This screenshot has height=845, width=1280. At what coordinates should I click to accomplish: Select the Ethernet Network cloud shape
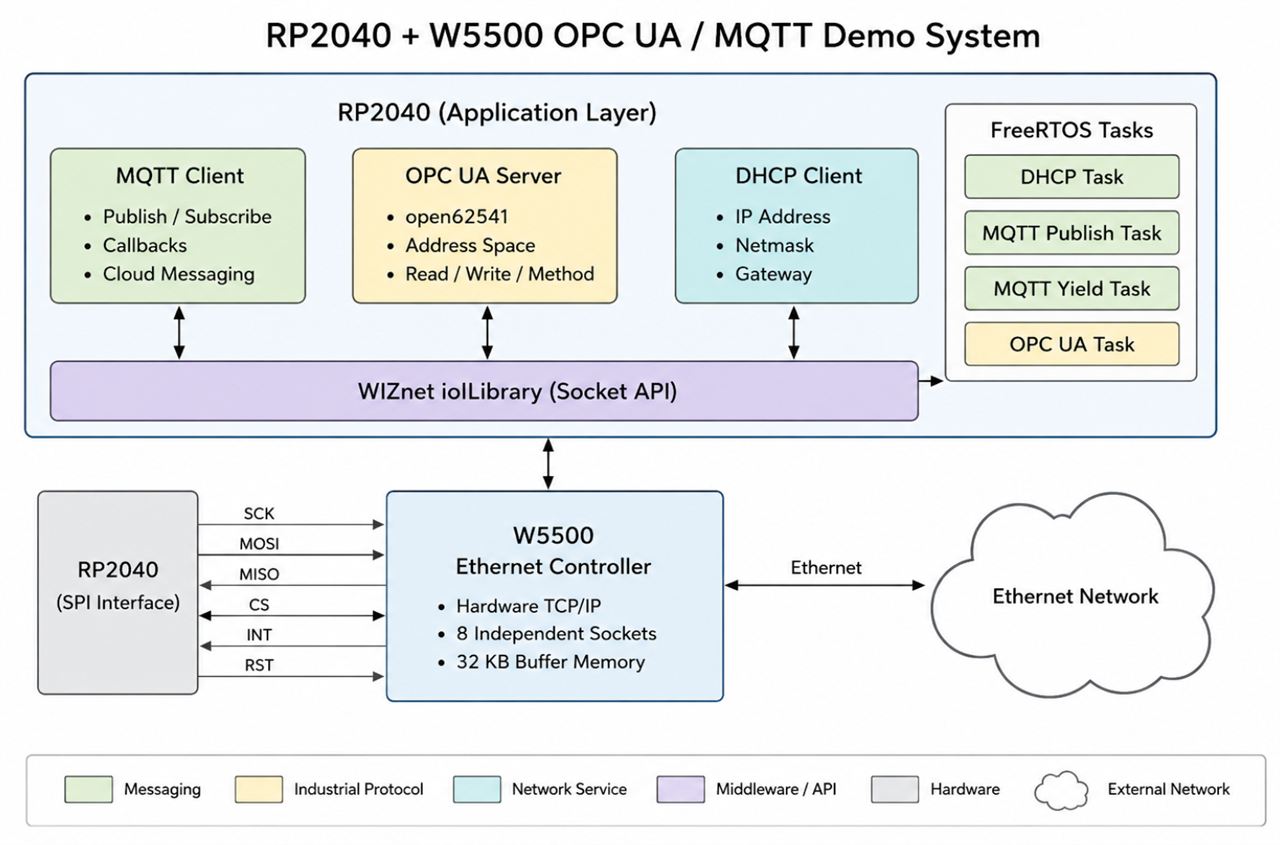pyautogui.click(x=1073, y=594)
